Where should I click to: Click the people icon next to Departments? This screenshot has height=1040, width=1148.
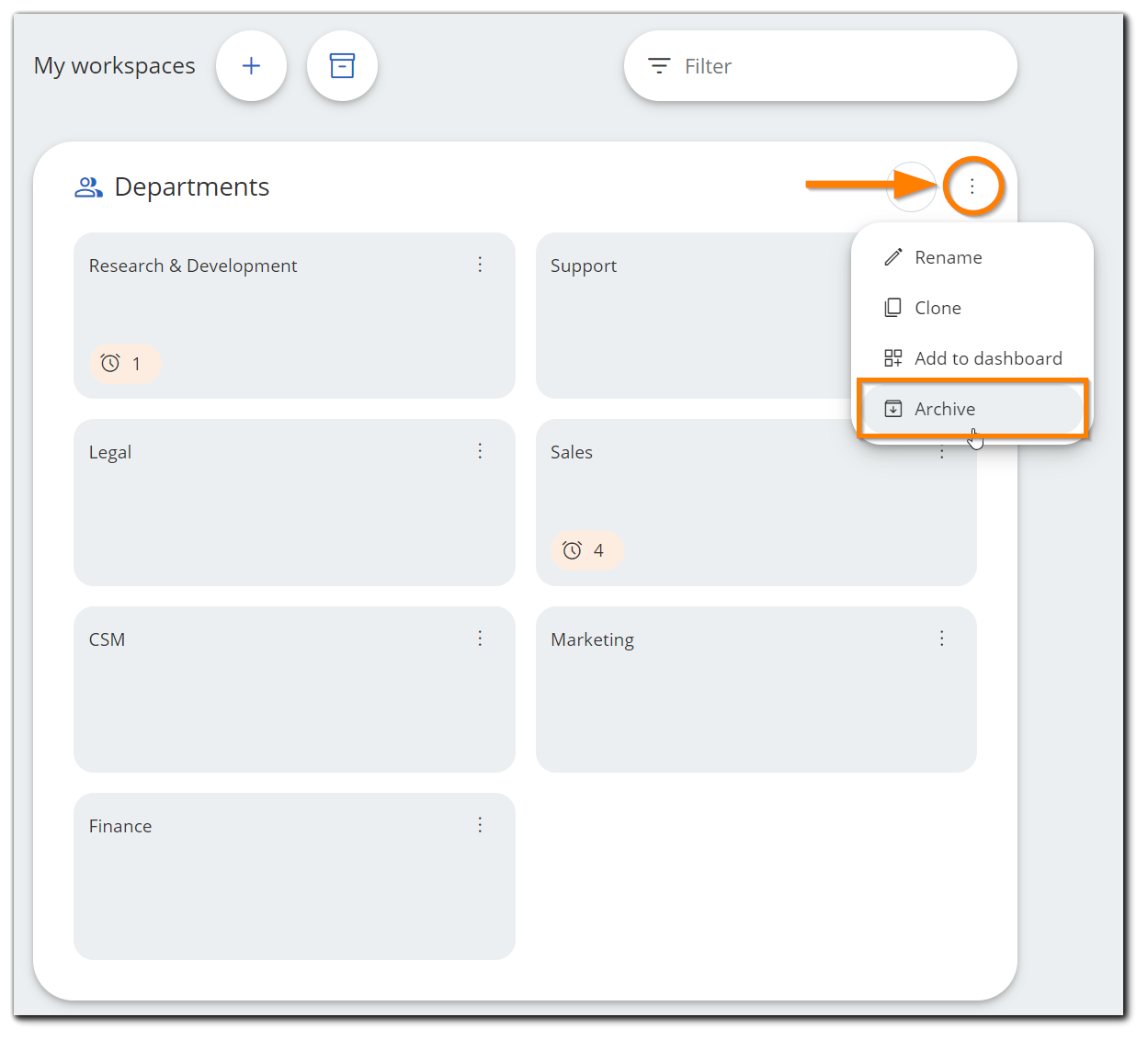coord(87,187)
